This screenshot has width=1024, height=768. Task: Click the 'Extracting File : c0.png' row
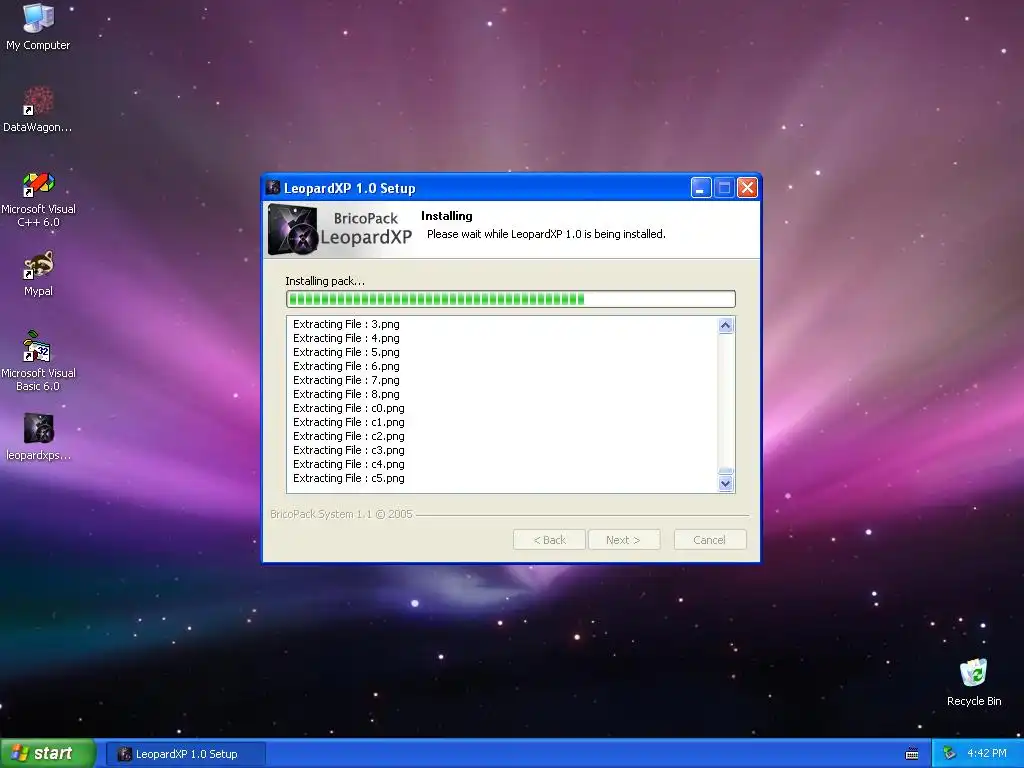click(x=349, y=408)
